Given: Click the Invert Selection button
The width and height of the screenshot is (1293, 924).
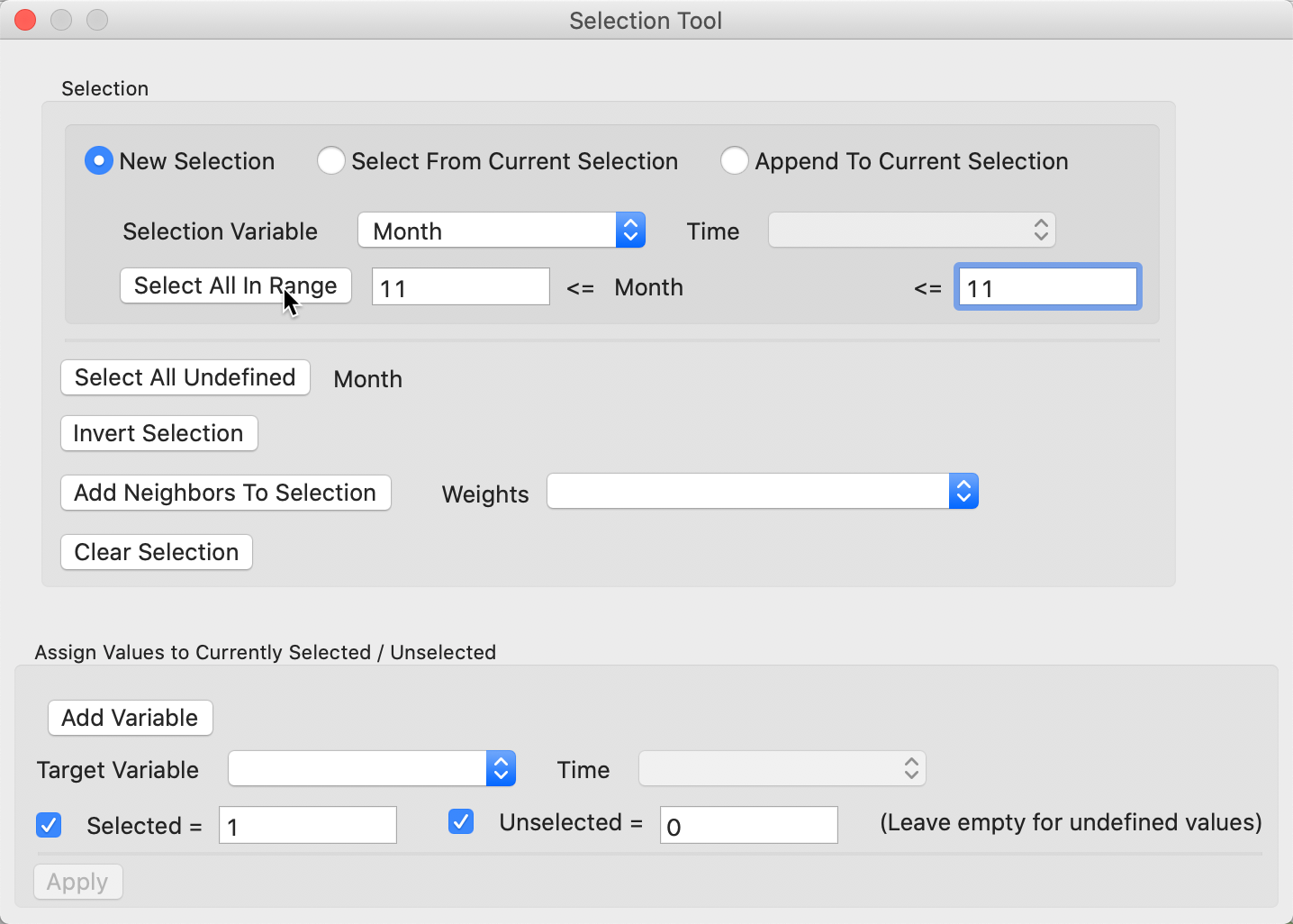Looking at the screenshot, I should 159,433.
